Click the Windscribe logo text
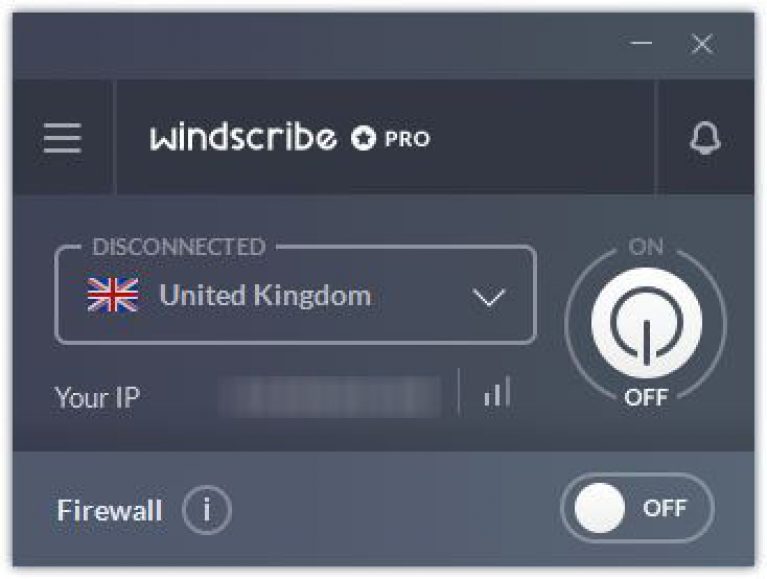Screen dimensions: 767x579 coord(243,136)
